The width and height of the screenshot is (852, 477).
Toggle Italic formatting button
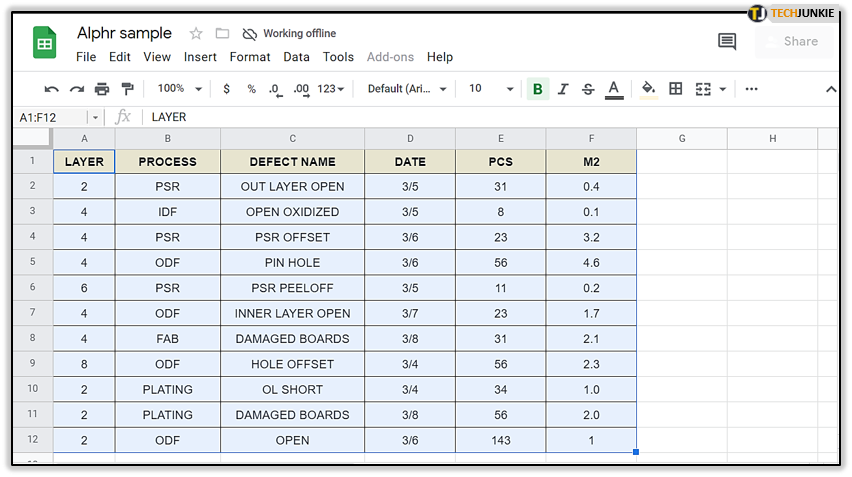click(x=563, y=89)
